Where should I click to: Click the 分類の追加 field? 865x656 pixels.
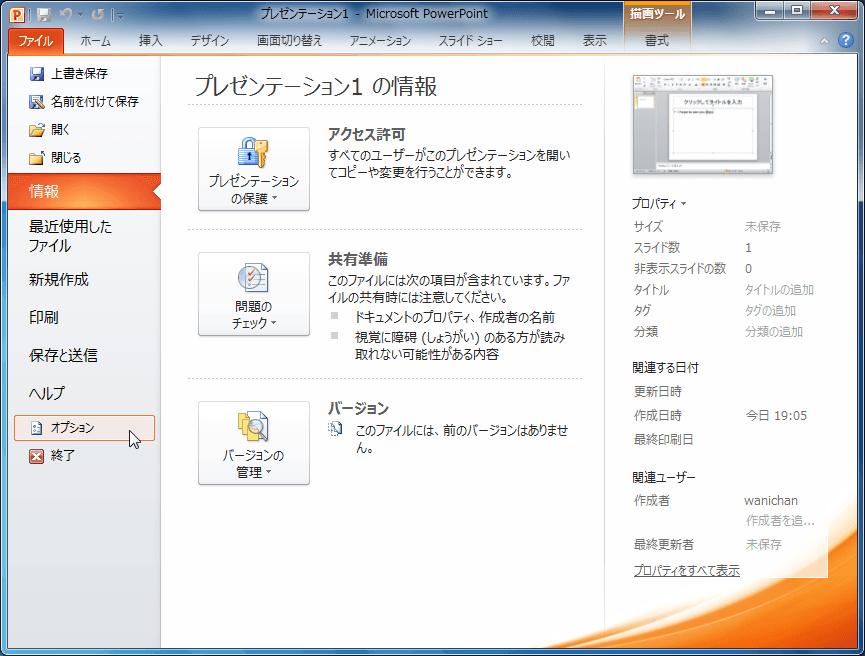click(x=774, y=332)
